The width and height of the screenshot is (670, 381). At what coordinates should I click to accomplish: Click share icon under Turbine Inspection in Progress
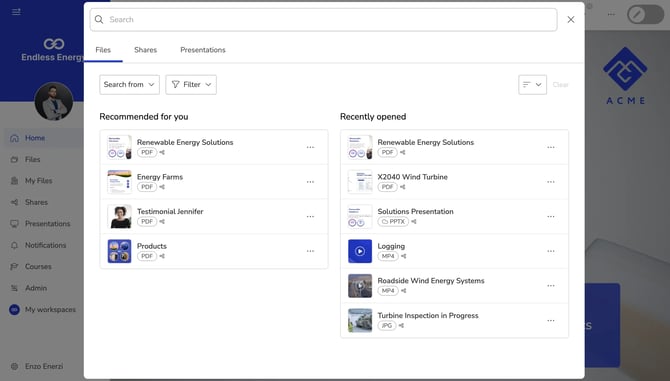coord(401,325)
